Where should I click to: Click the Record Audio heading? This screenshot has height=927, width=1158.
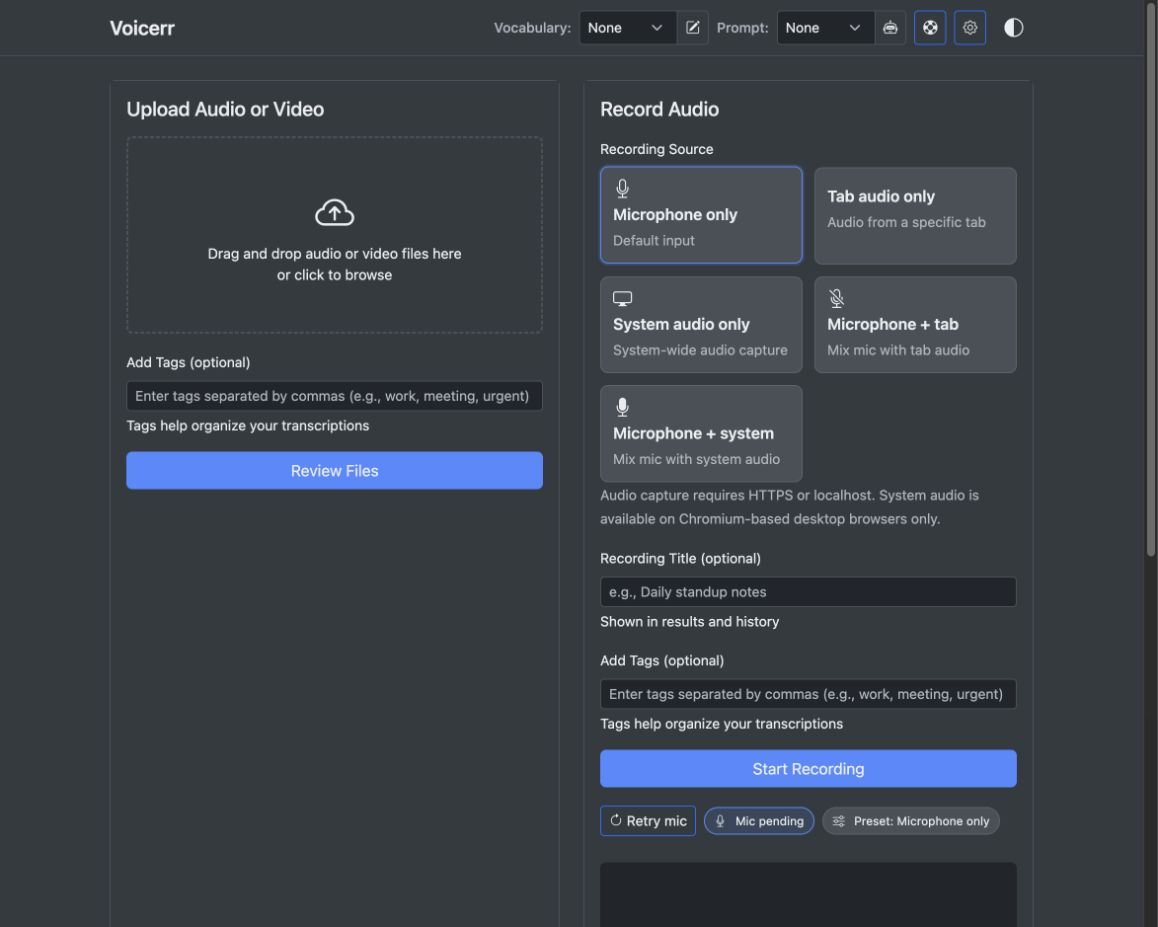659,109
